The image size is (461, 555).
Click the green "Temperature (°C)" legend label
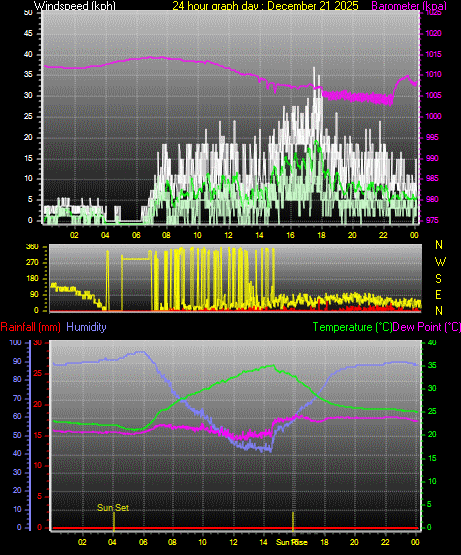[x=352, y=327]
